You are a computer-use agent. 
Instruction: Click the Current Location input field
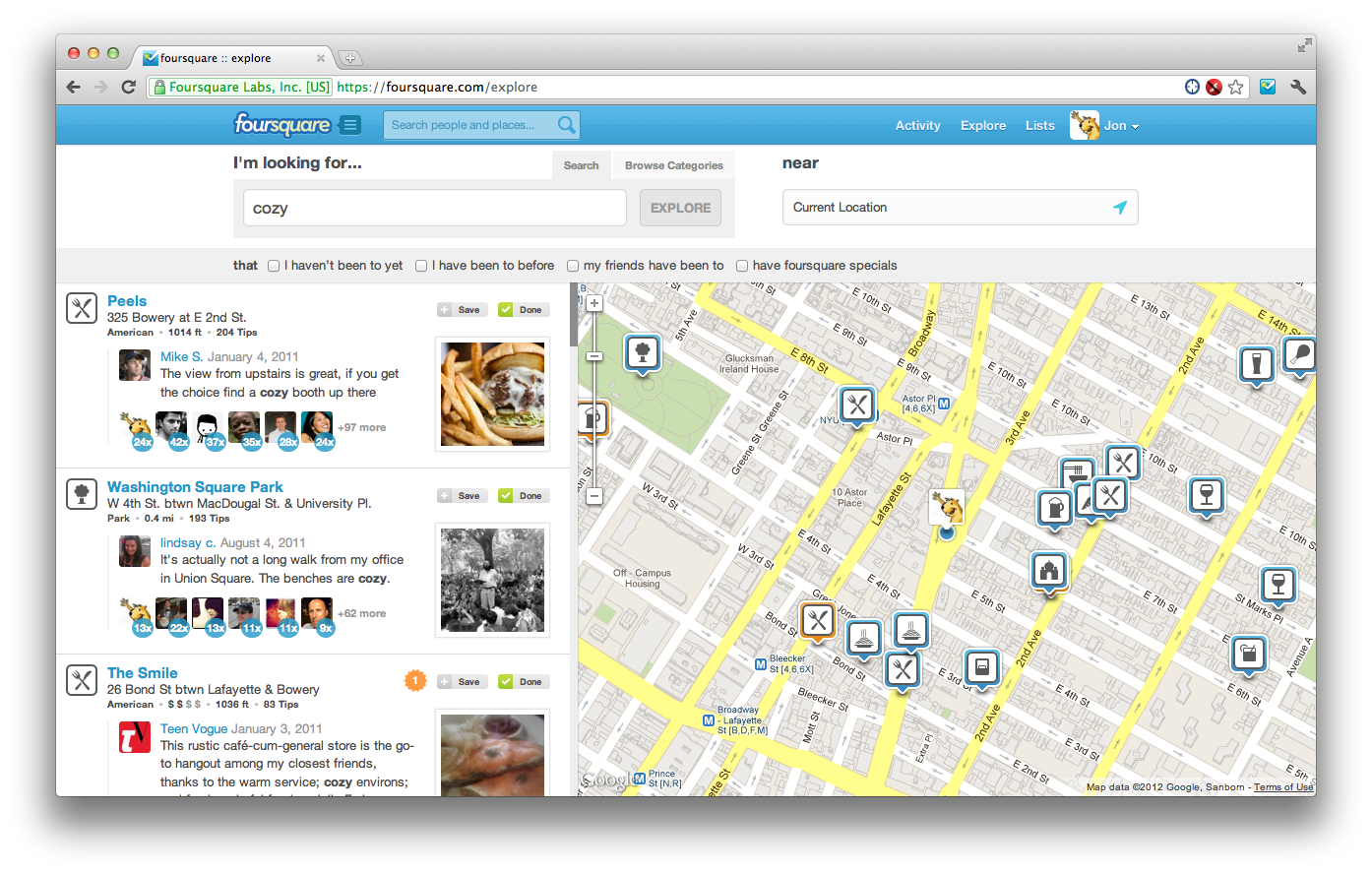click(x=961, y=208)
